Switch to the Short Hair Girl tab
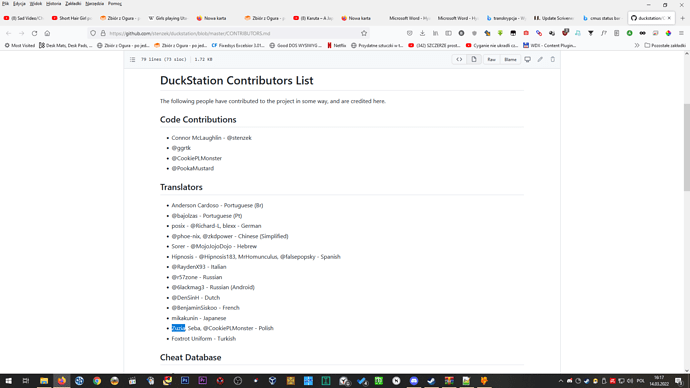Screen dimensions: 690x388 pyautogui.click(x=72, y=18)
